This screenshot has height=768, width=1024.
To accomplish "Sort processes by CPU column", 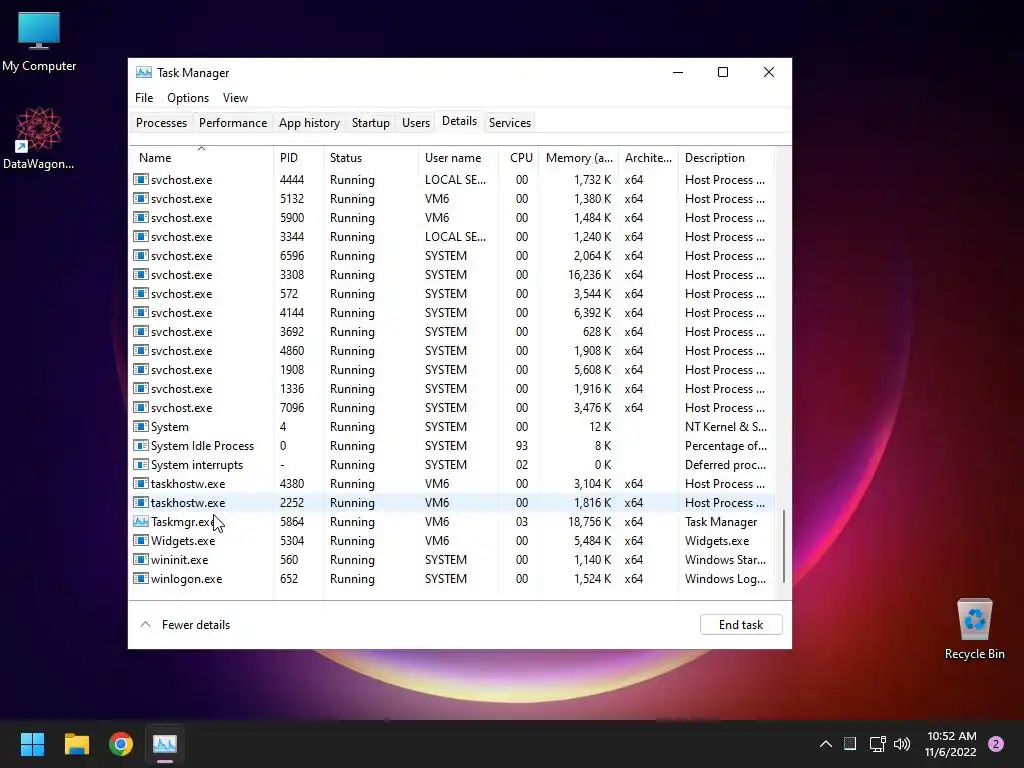I will click(x=520, y=157).
